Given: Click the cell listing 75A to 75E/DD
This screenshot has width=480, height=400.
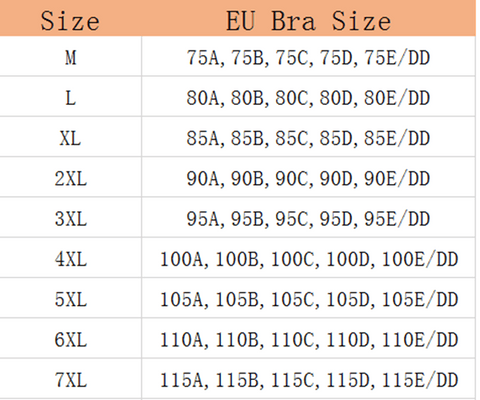Looking at the screenshot, I should [308, 56].
